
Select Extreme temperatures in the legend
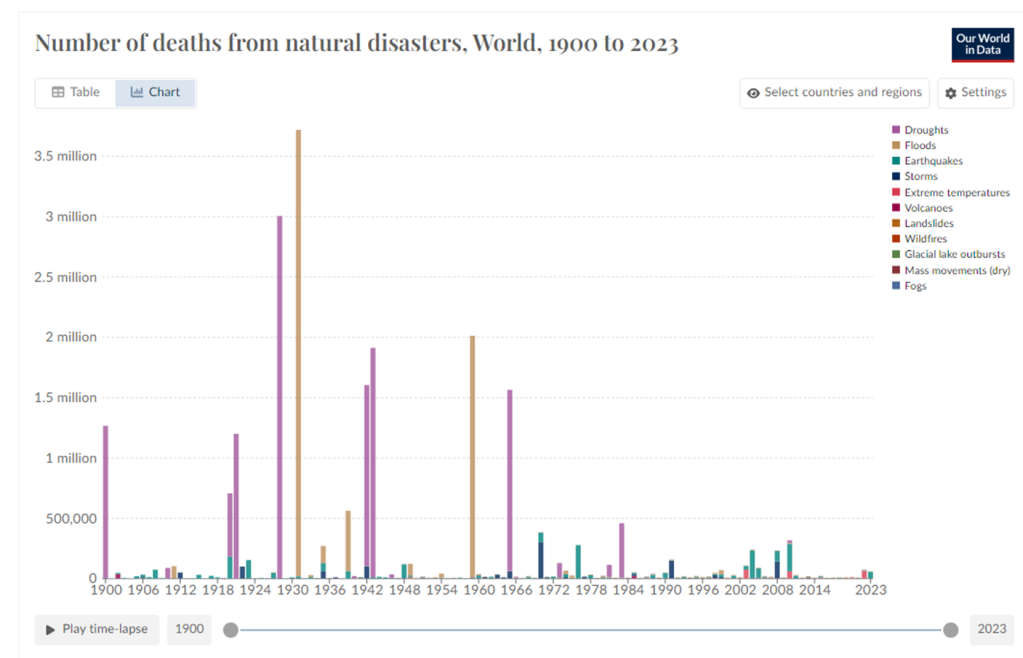coord(956,192)
